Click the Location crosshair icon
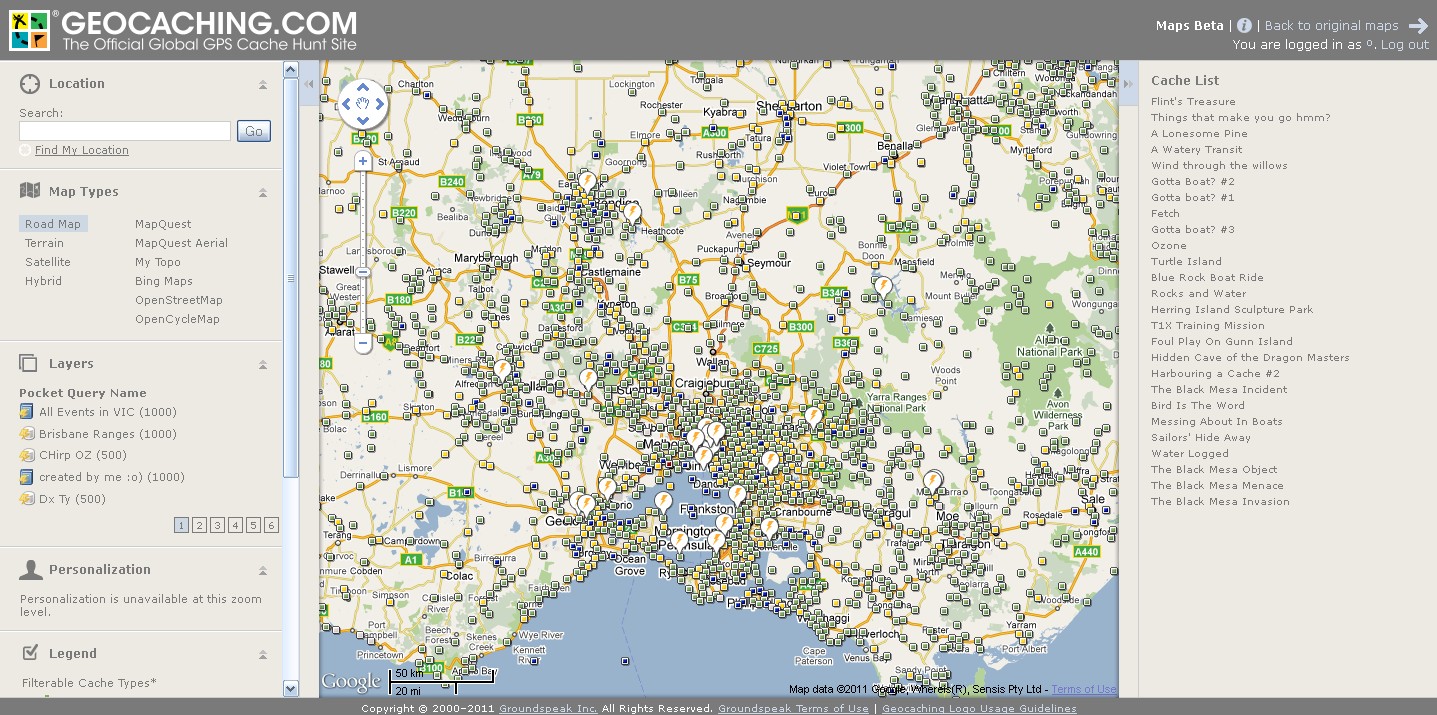This screenshot has height=715, width=1437. (30, 84)
